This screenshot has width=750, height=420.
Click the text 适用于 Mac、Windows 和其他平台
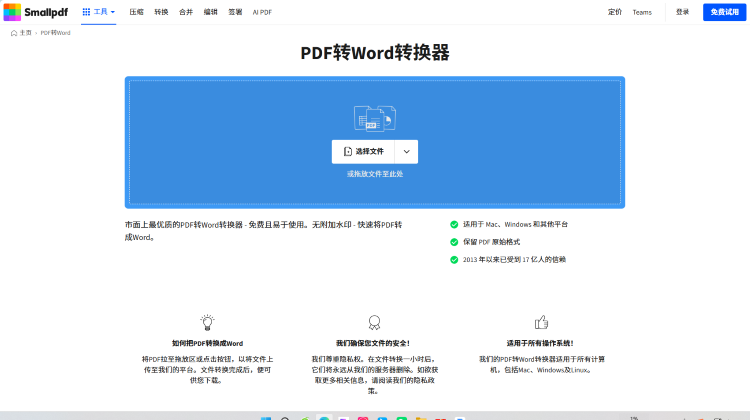pyautogui.click(x=515, y=224)
